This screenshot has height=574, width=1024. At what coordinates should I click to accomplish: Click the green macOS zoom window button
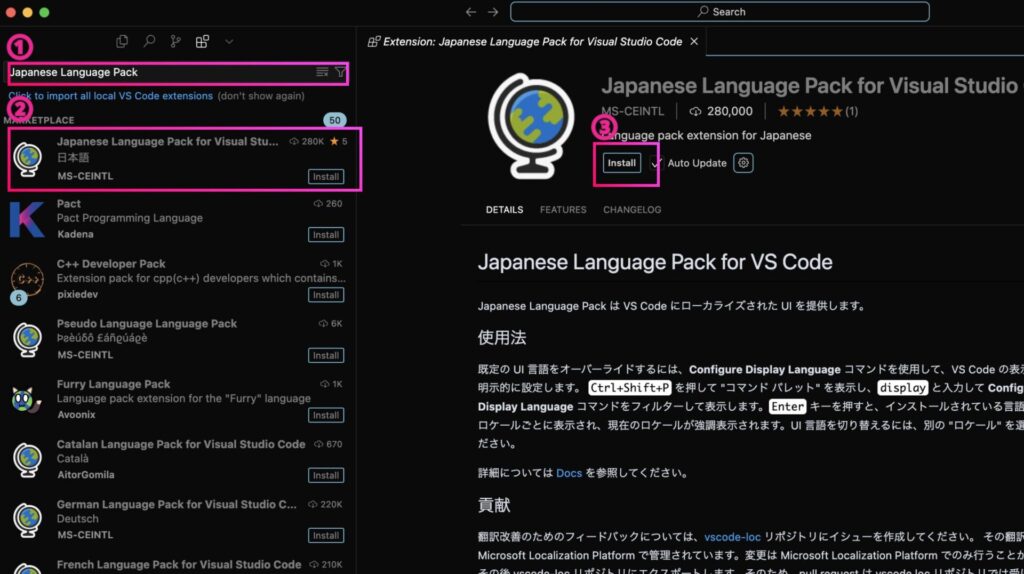[x=44, y=12]
